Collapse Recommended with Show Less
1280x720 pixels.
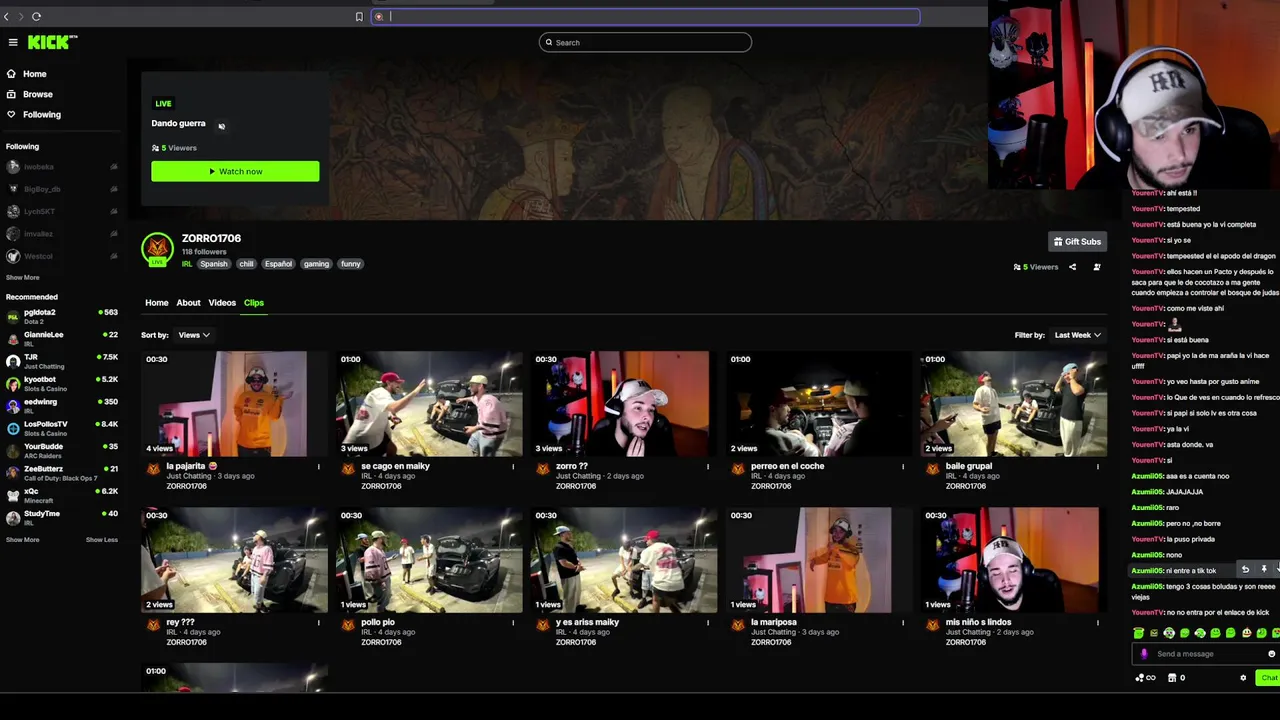[102, 540]
